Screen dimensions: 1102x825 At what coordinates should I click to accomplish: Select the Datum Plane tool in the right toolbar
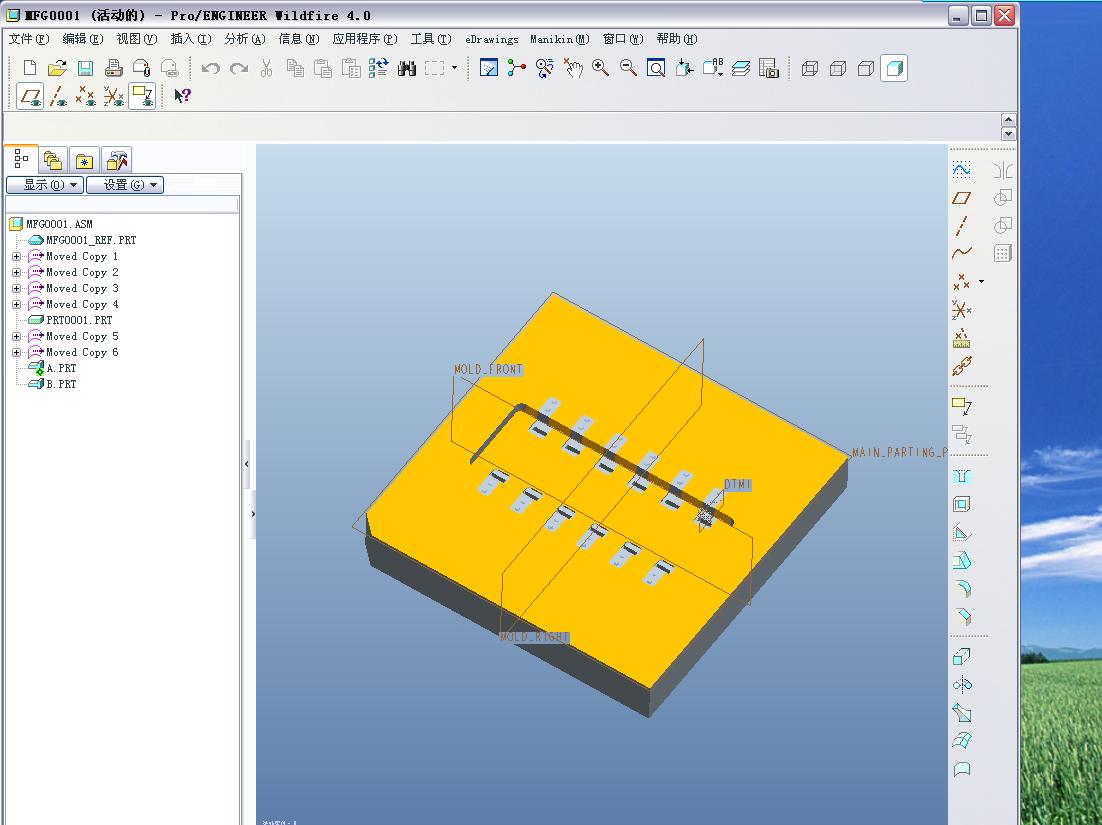click(961, 198)
